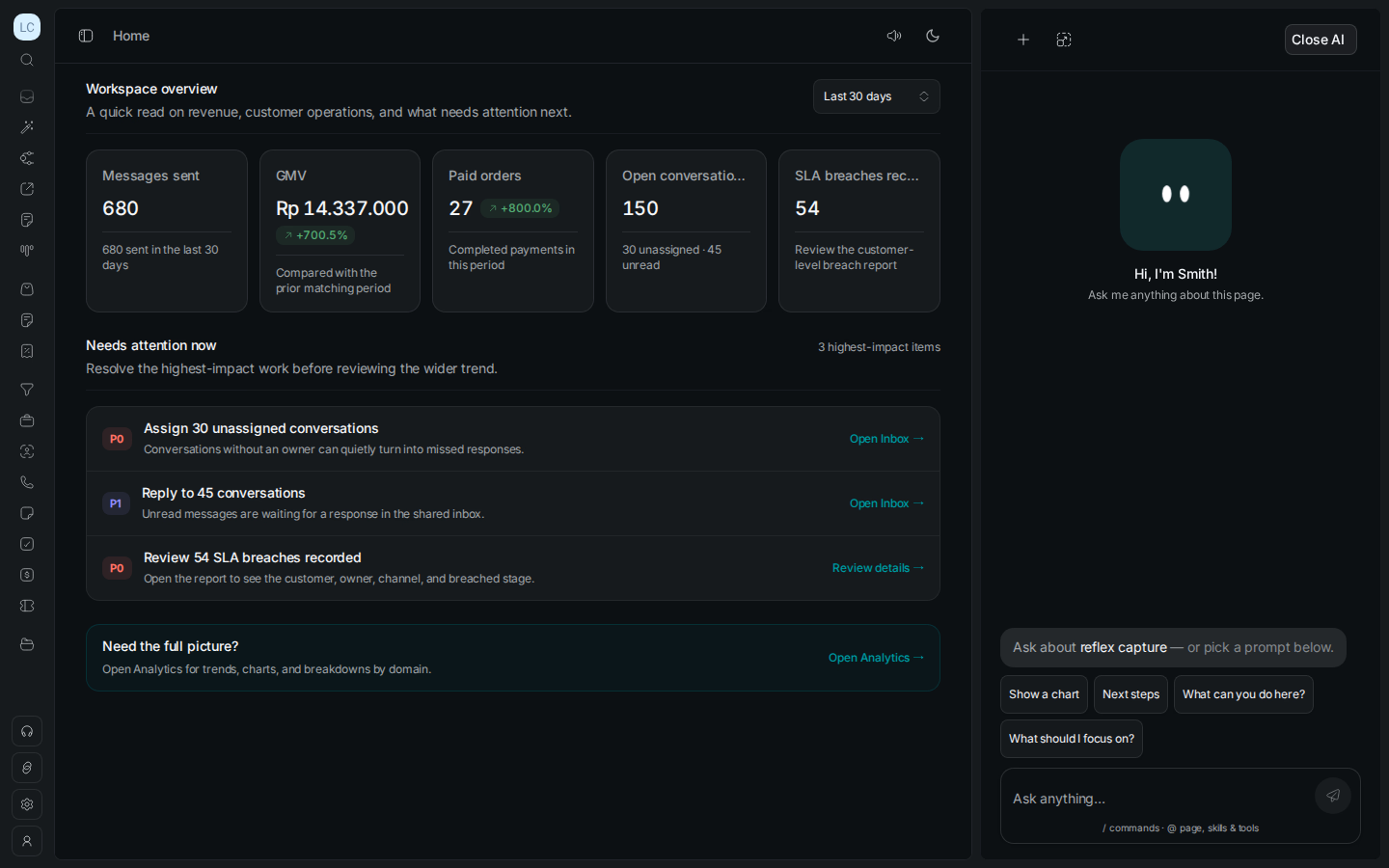This screenshot has width=1389, height=868.
Task: Choose the What can you do here? prompt
Action: click(x=1243, y=694)
